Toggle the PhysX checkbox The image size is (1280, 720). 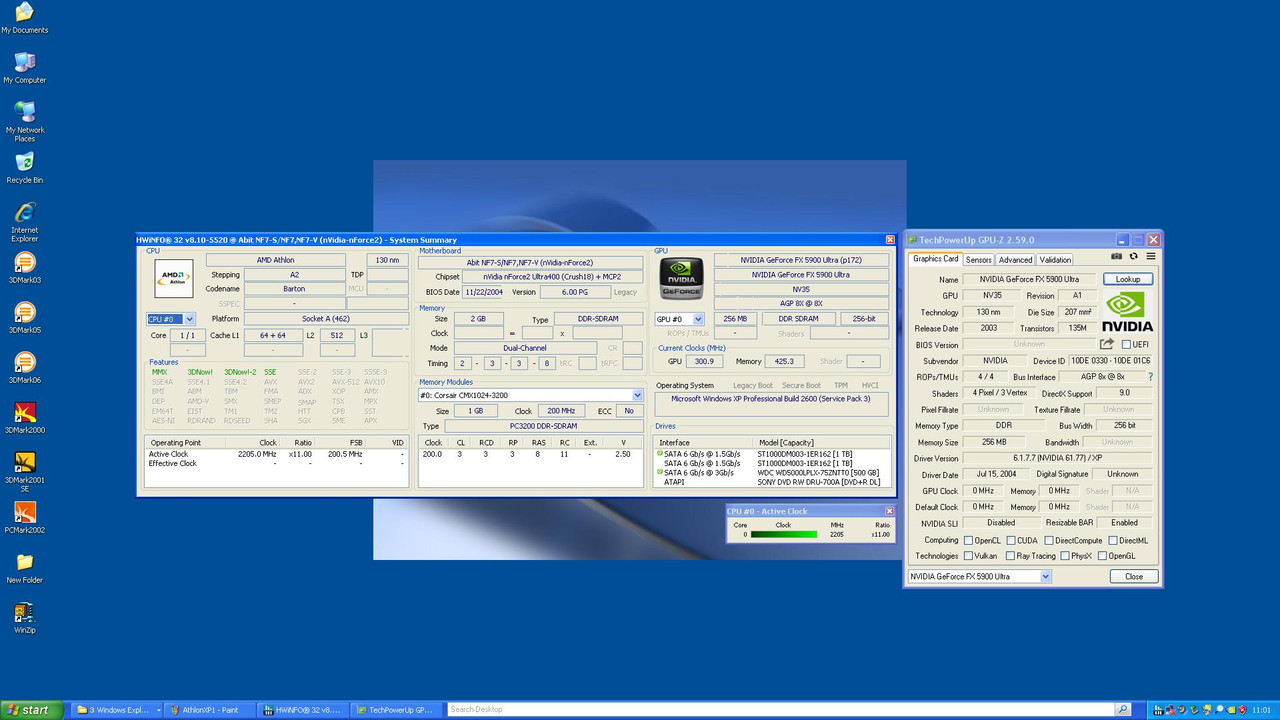click(1064, 556)
